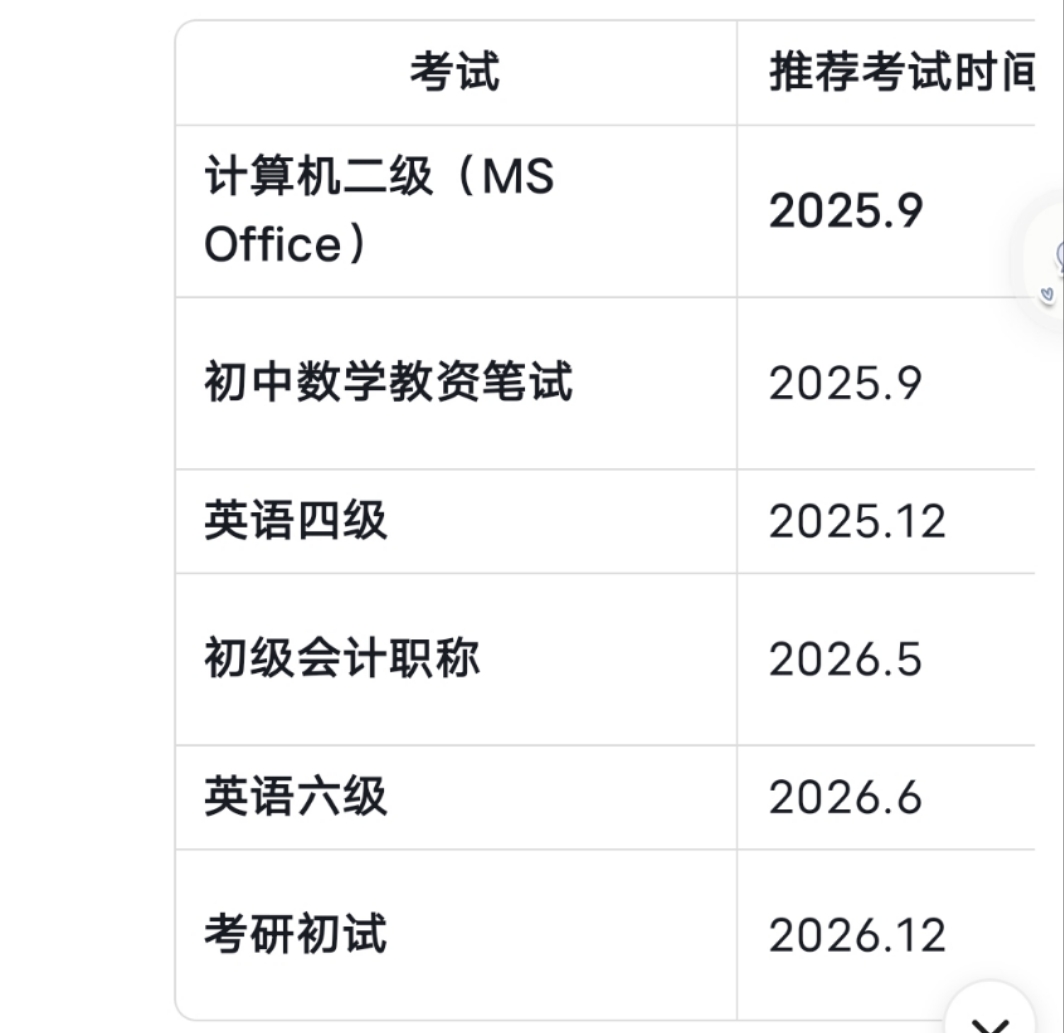Select the 初中数学教资笔试 row label

[388, 383]
